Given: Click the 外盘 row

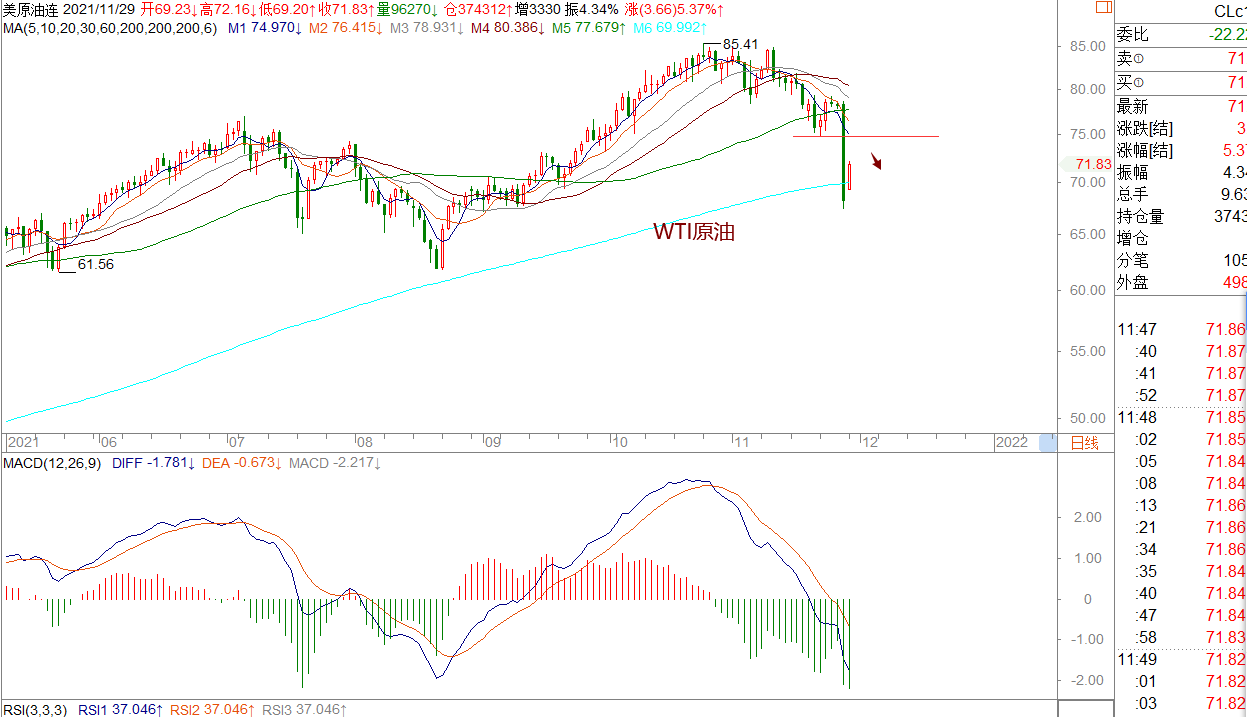Looking at the screenshot, I should click(x=1181, y=283).
